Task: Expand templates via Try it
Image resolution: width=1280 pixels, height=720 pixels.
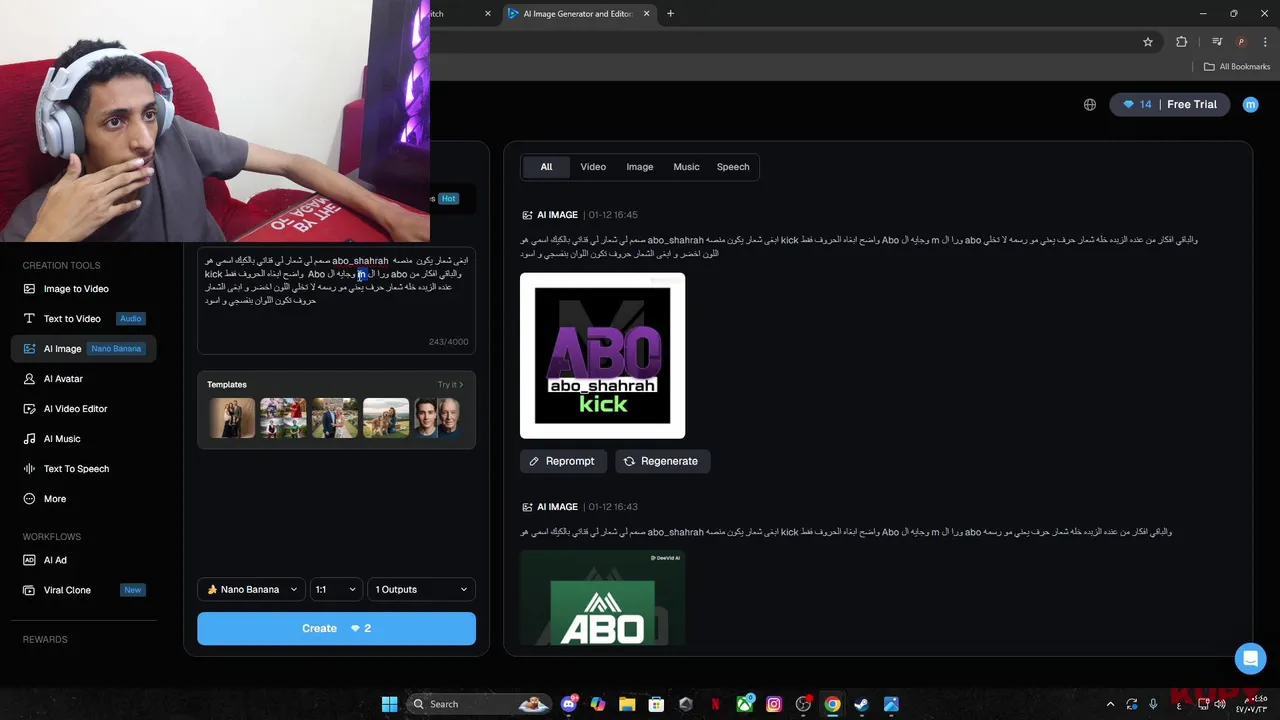Action: 450,385
